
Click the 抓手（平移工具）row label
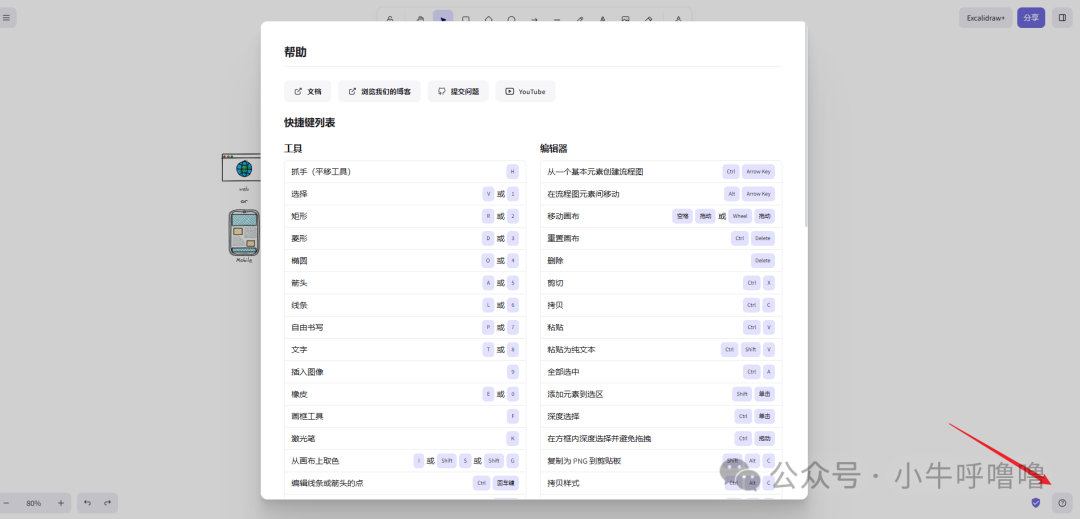click(x=321, y=171)
